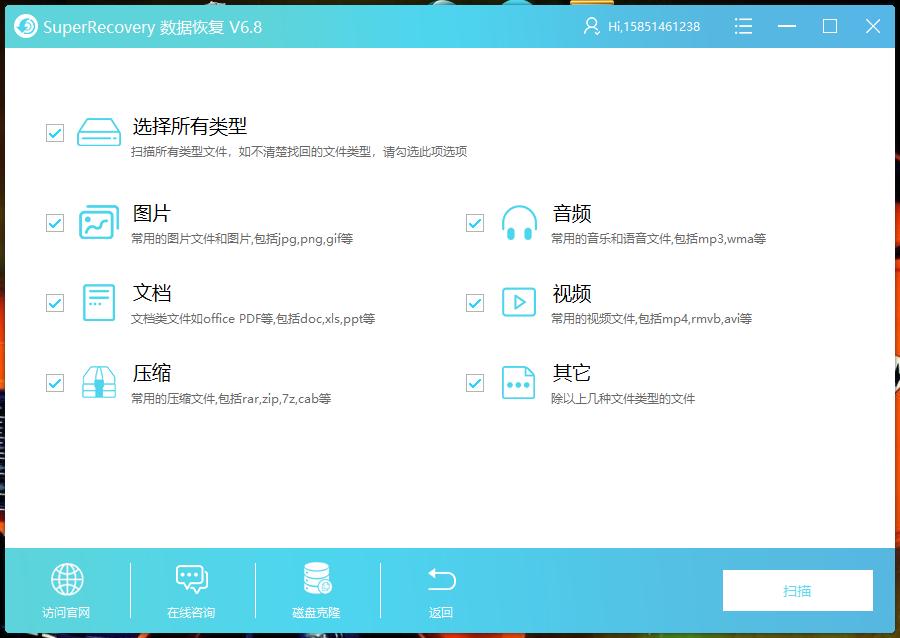Disable the 视频 file type checkbox
The height and width of the screenshot is (638, 900).
pos(474,302)
